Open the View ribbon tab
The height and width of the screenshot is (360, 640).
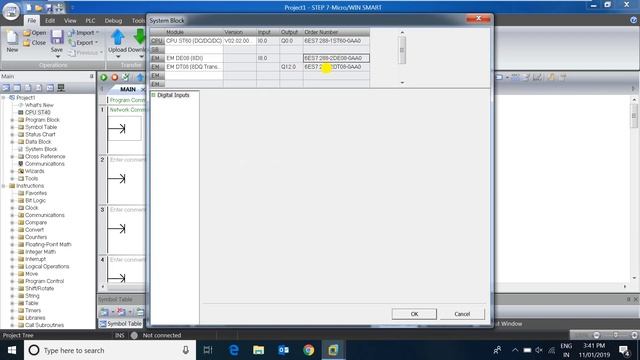tap(70, 20)
